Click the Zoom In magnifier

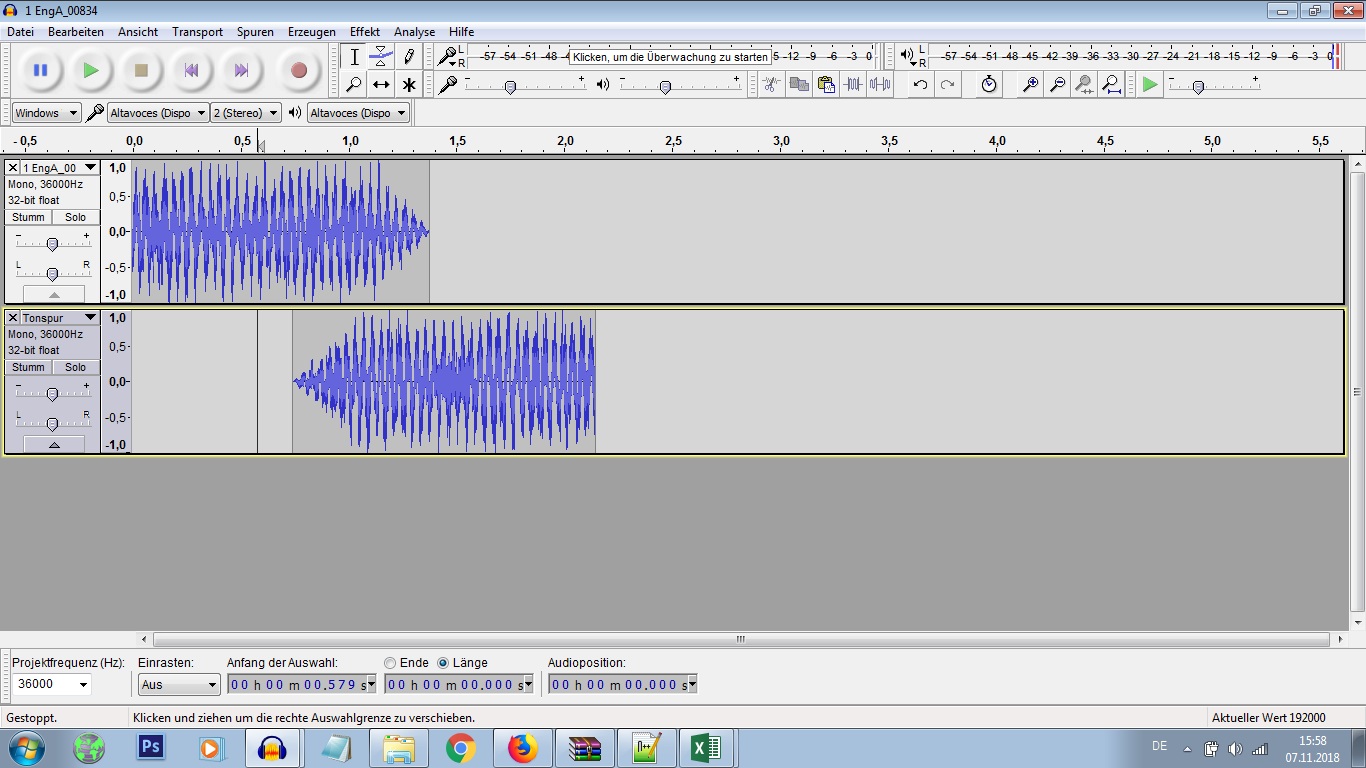pyautogui.click(x=1029, y=85)
